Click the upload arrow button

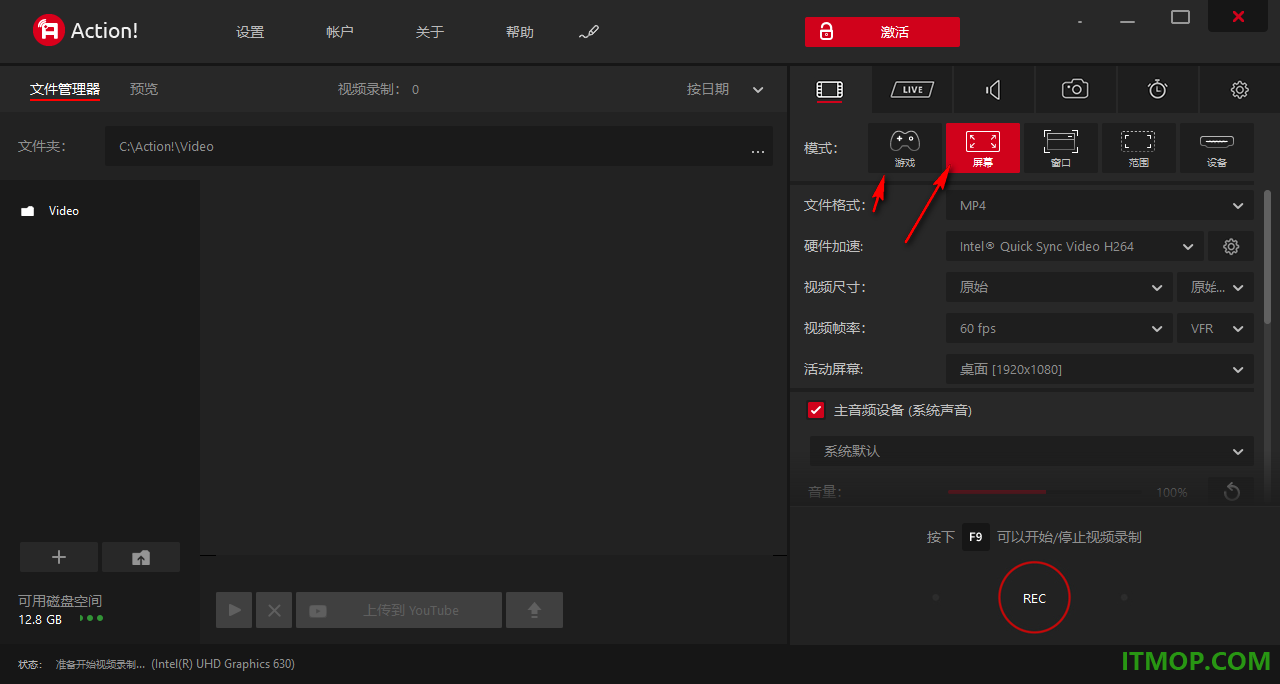pos(534,610)
